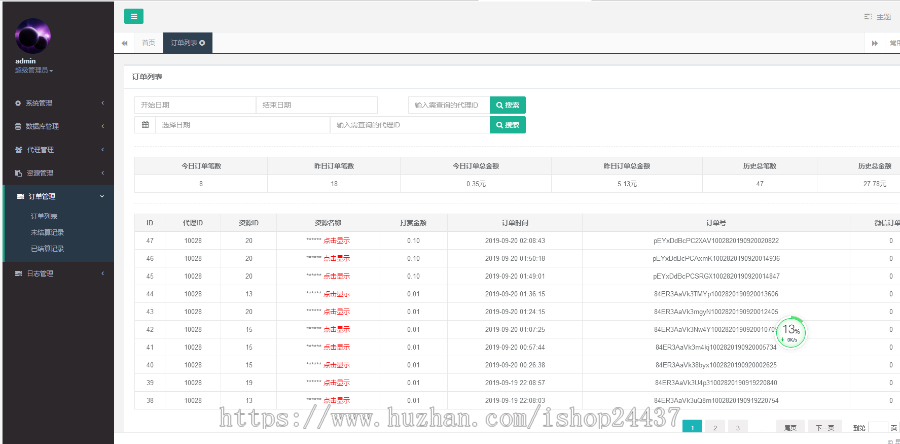Collapse the 订单管理 menu chevron
The width and height of the screenshot is (900, 444).
tap(102, 196)
